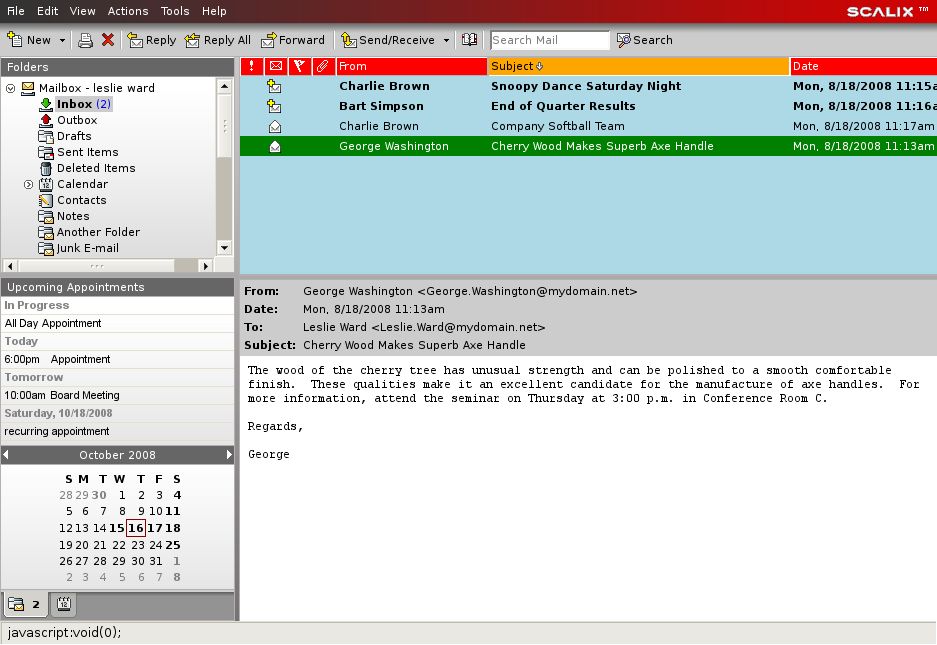Screen dimensions: 937x645
Task: Click the red Delete X icon
Action: coord(108,40)
